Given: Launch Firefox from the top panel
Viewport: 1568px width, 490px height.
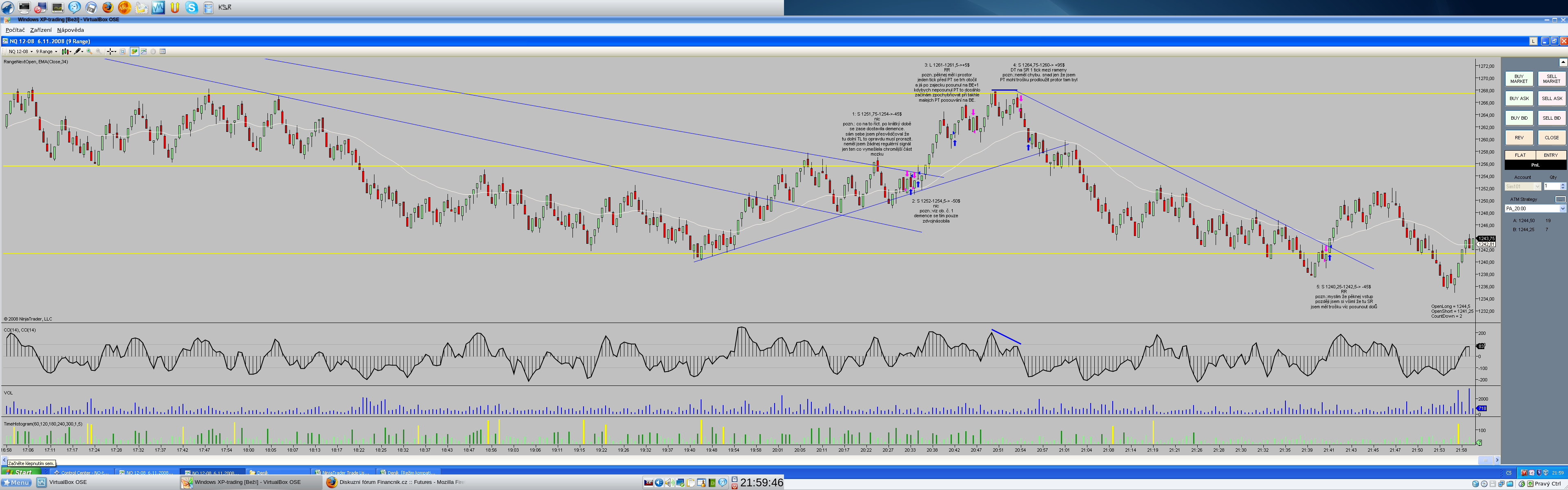Looking at the screenshot, I should 108,7.
